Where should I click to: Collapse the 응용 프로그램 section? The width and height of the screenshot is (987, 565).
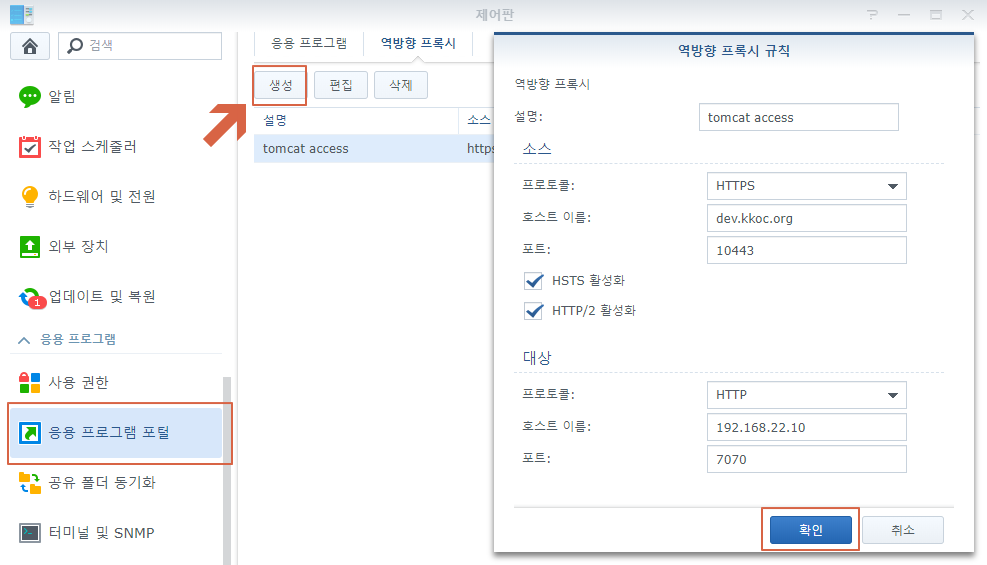[22, 339]
